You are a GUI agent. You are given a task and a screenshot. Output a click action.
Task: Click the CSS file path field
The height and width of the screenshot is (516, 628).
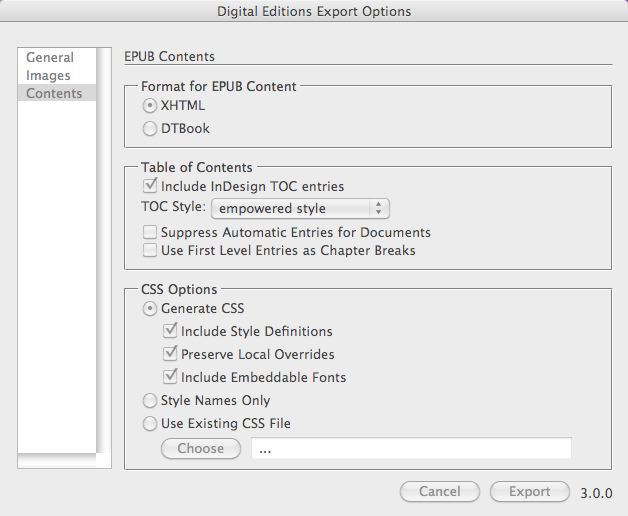[410, 448]
